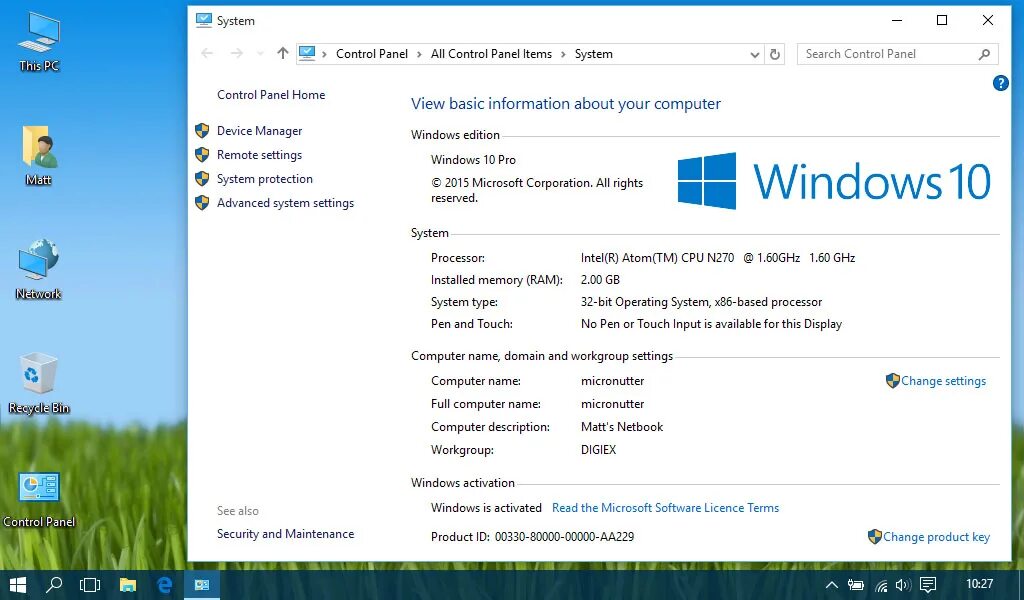Maximize the System window
This screenshot has height=600, width=1024.
coord(942,20)
